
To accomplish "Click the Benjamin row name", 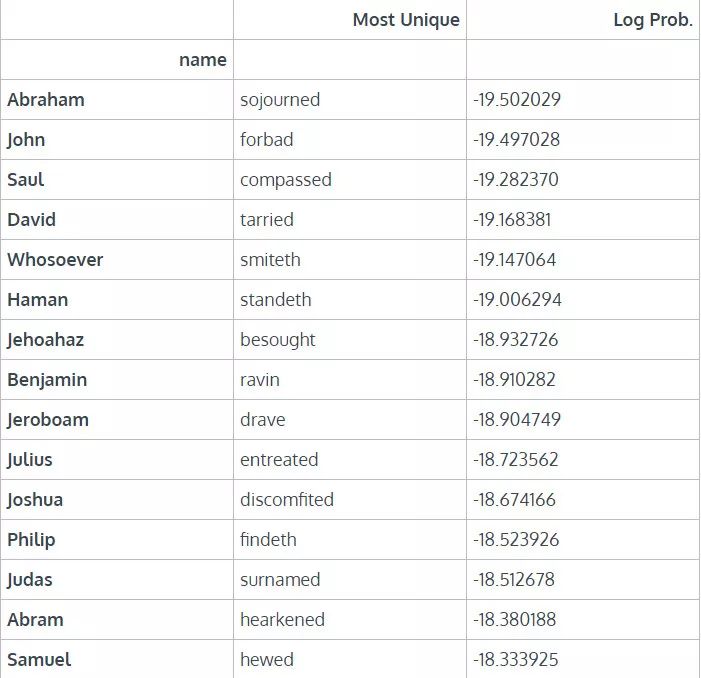I will (x=47, y=380).
